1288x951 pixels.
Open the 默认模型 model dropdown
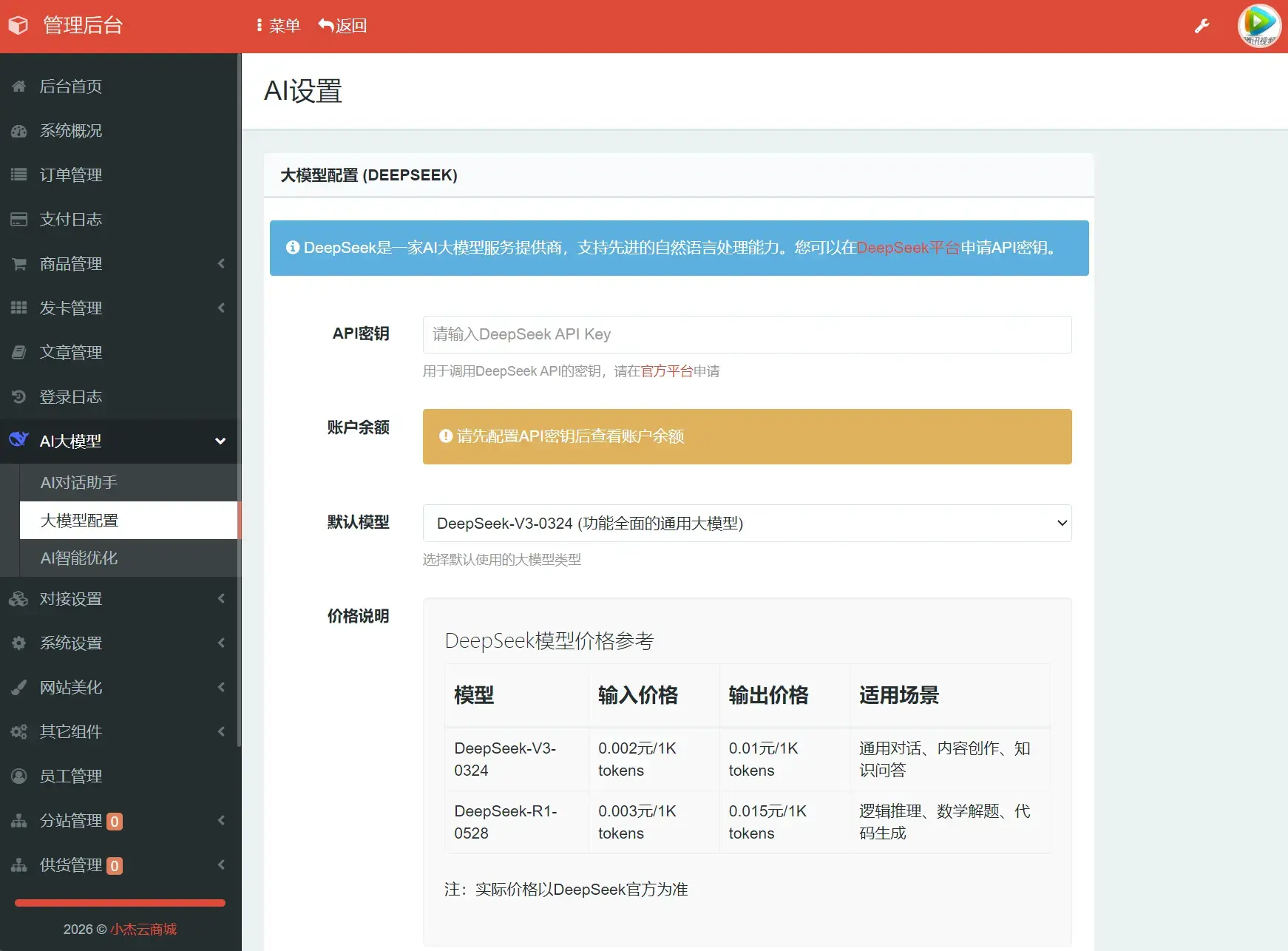point(746,523)
